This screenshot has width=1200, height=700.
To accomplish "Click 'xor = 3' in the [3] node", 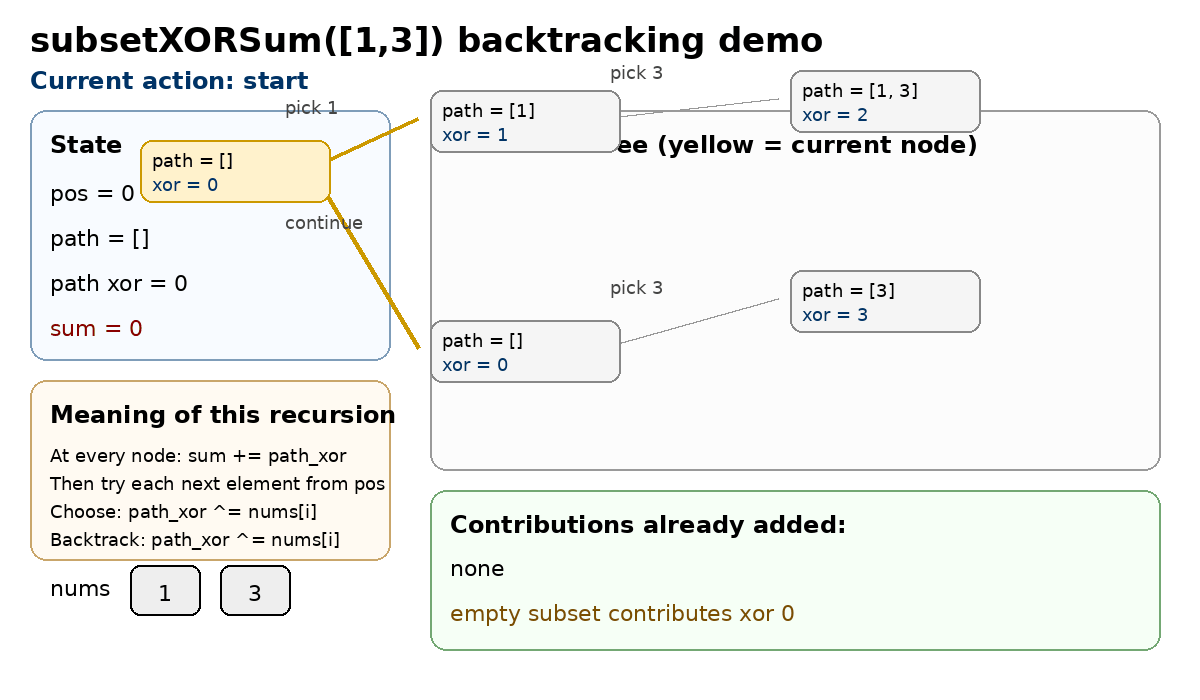I will (835, 315).
